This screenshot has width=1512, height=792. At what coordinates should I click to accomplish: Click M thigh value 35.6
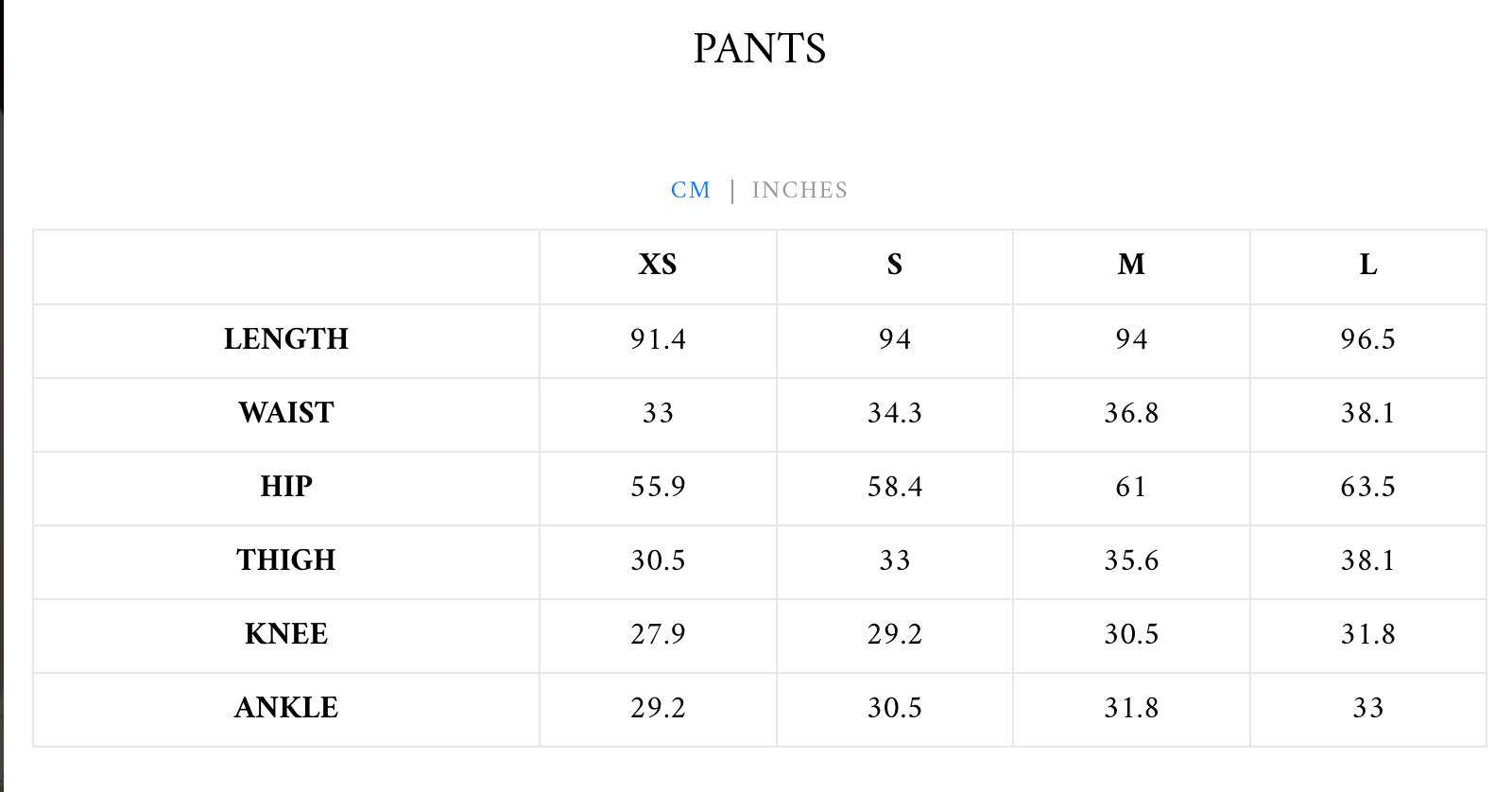click(1131, 560)
